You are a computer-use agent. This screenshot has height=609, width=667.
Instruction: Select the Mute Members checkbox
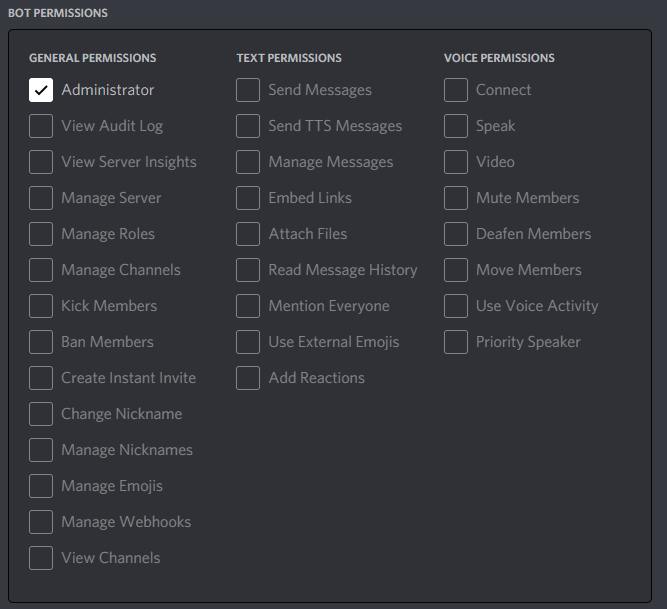[x=456, y=198]
